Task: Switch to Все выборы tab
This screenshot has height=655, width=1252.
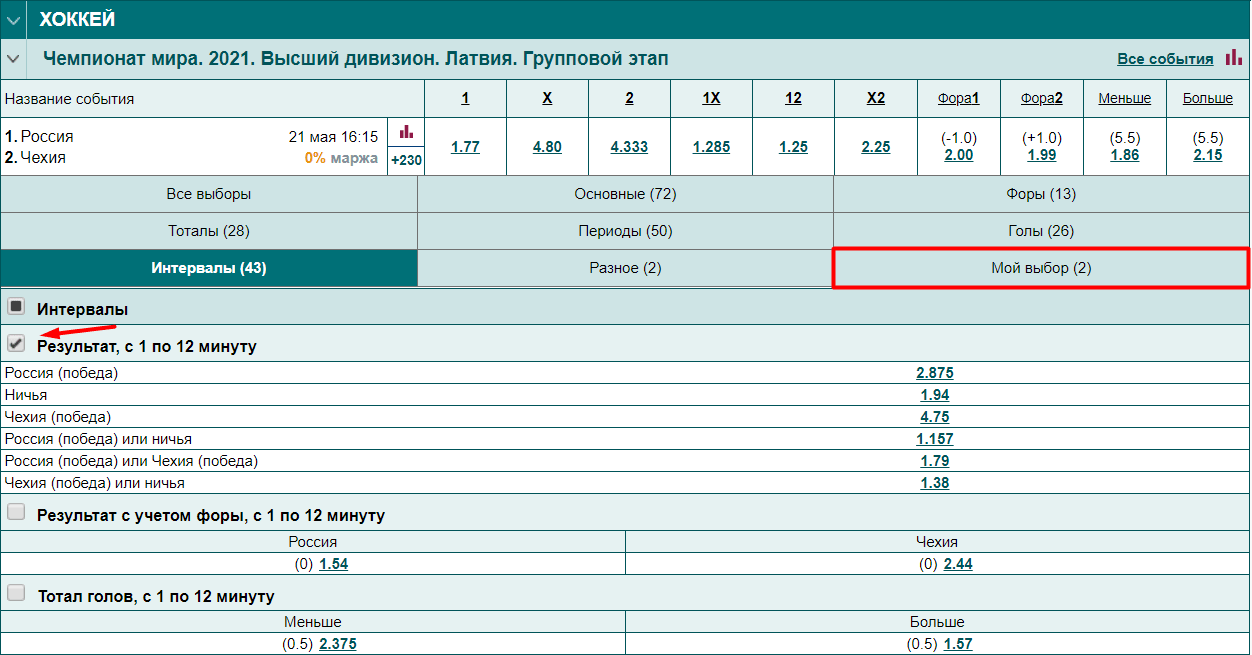Action: [209, 194]
